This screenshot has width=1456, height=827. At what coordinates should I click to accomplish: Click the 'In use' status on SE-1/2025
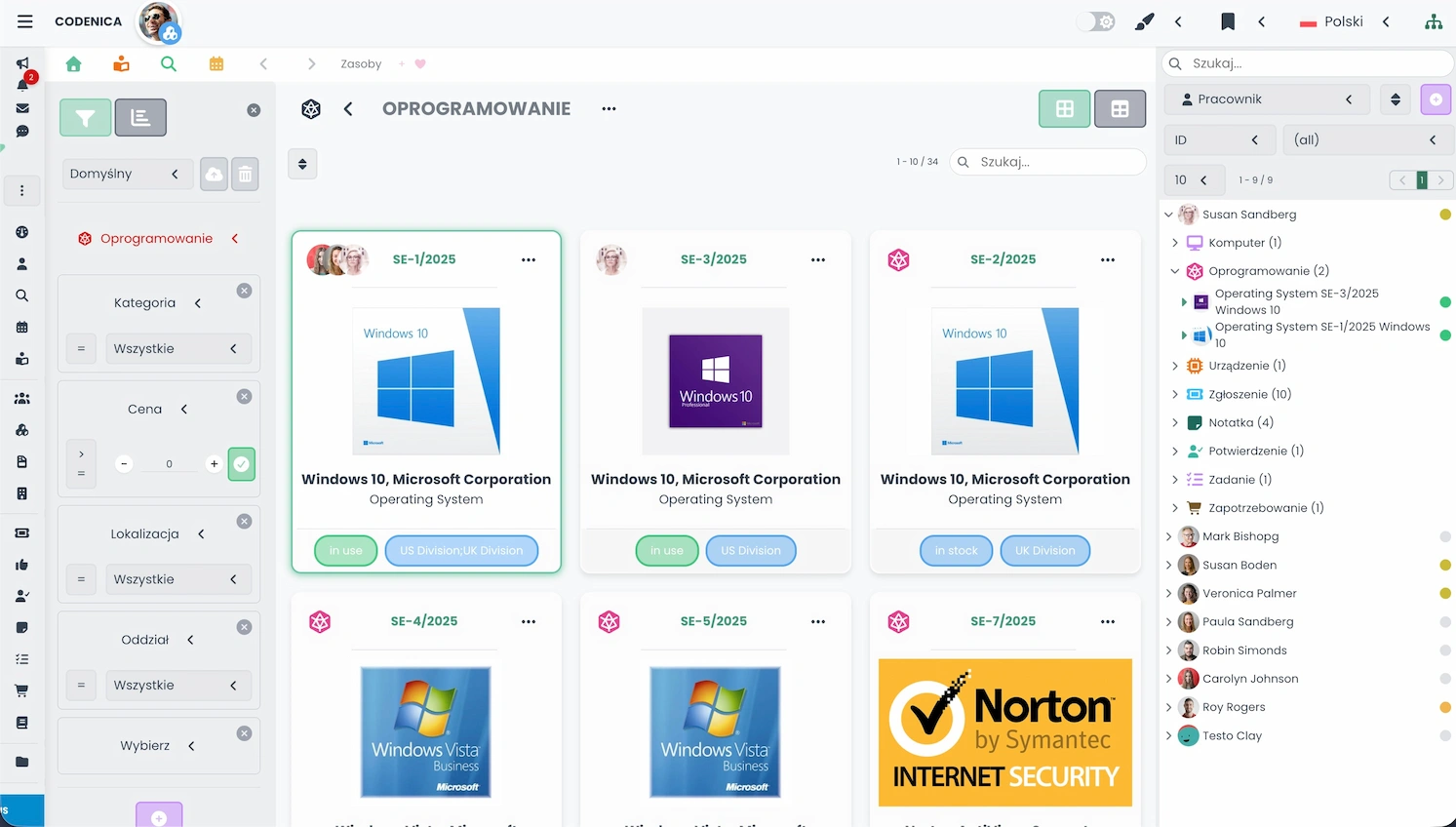point(345,551)
